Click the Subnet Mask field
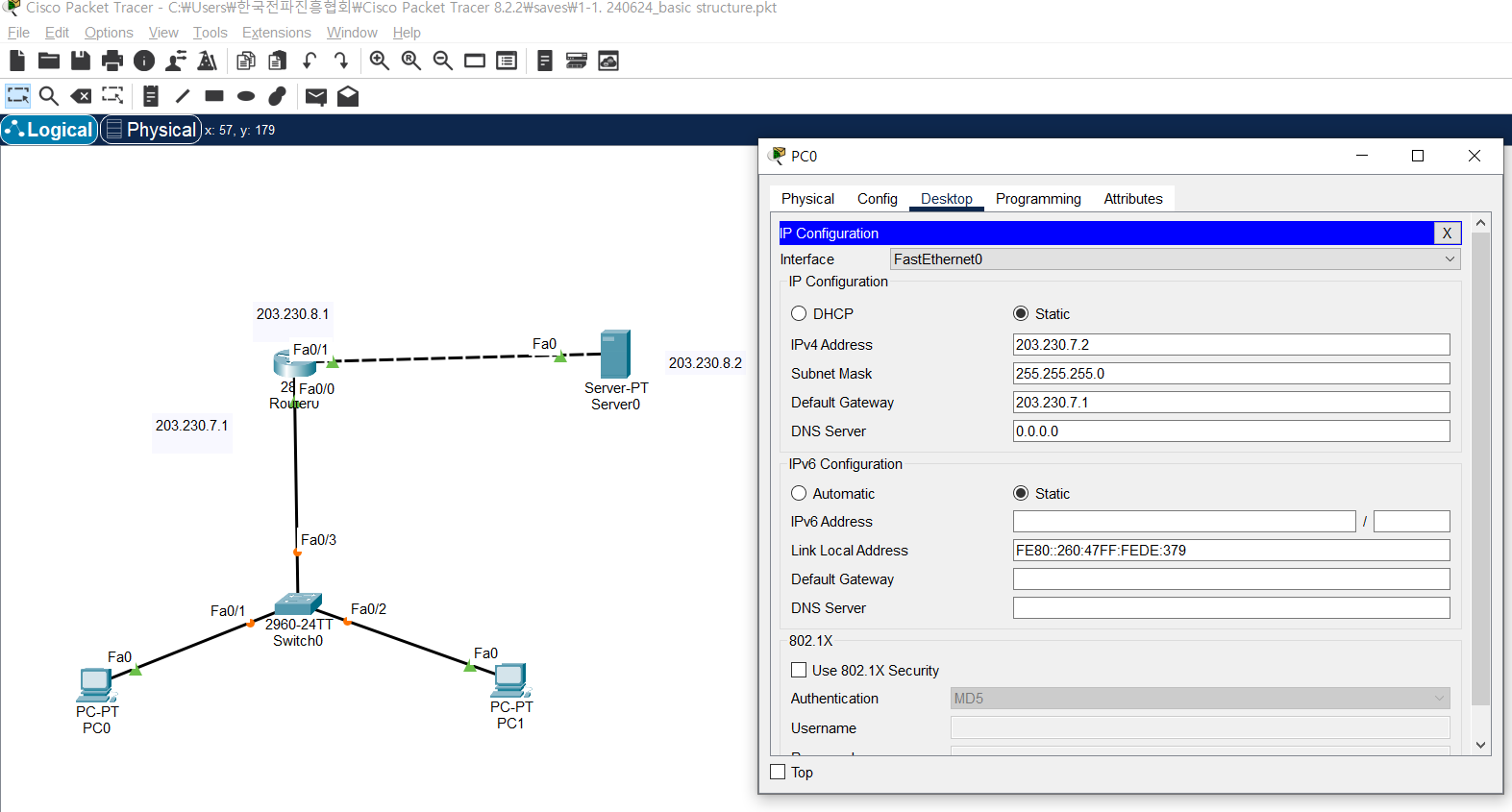Screen dimensions: 1512x812 click(x=1231, y=374)
